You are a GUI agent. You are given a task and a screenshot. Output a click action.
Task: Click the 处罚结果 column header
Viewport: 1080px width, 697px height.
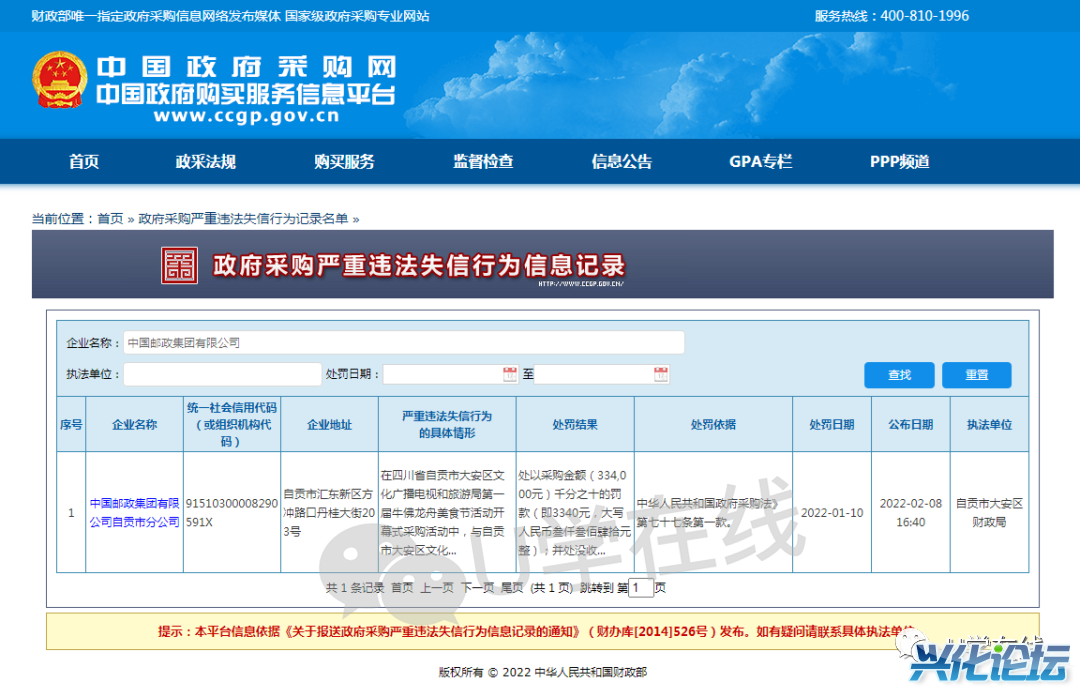pyautogui.click(x=575, y=424)
